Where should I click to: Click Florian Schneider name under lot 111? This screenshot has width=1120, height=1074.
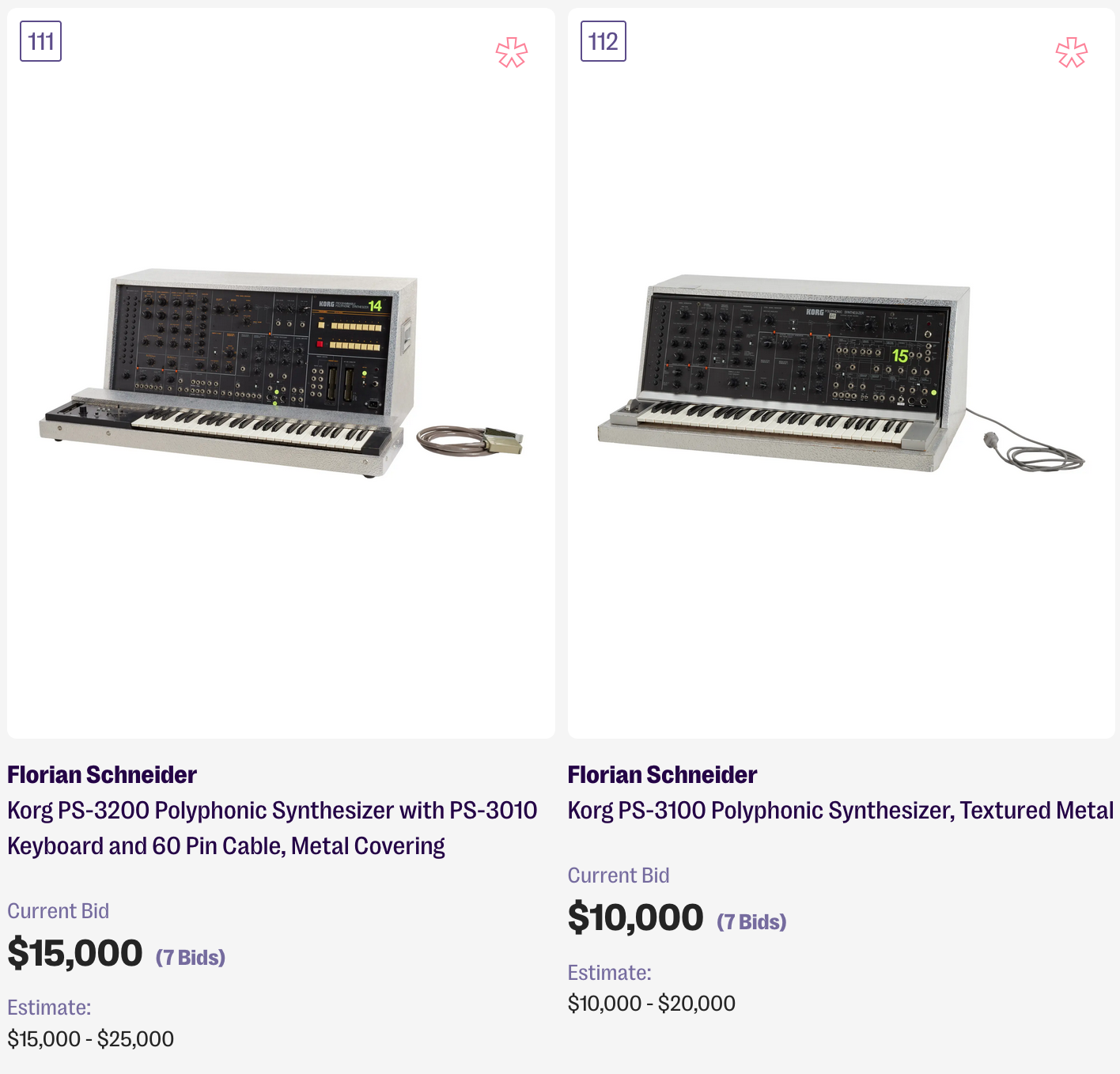(102, 774)
